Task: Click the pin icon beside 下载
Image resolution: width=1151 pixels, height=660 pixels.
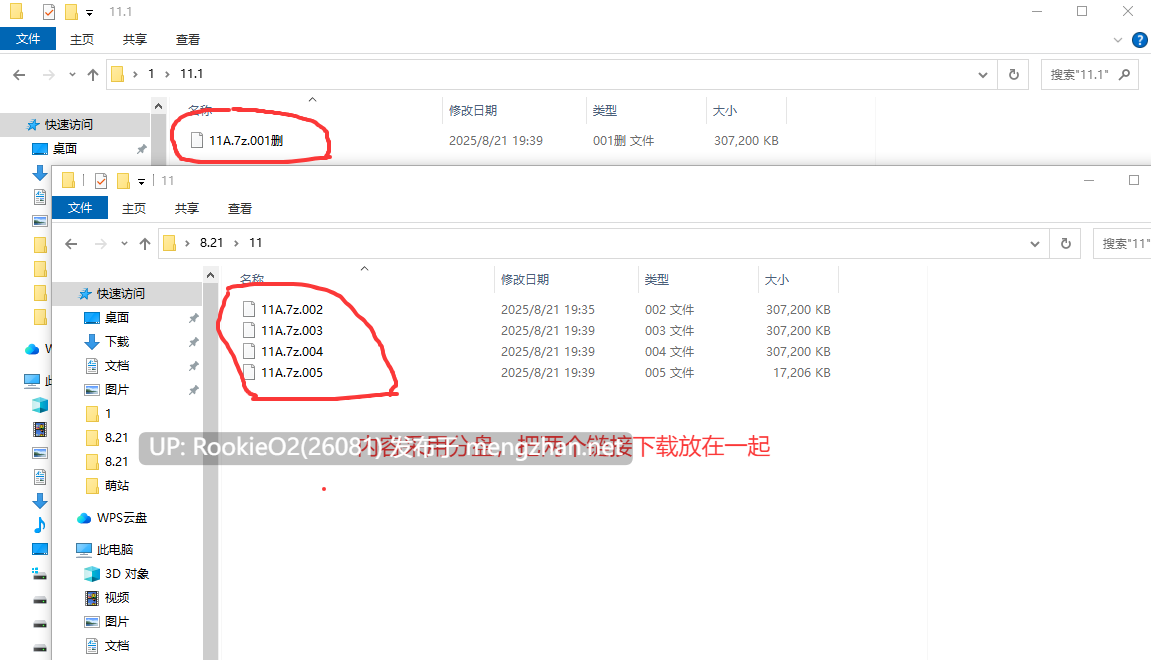Action: pos(193,342)
